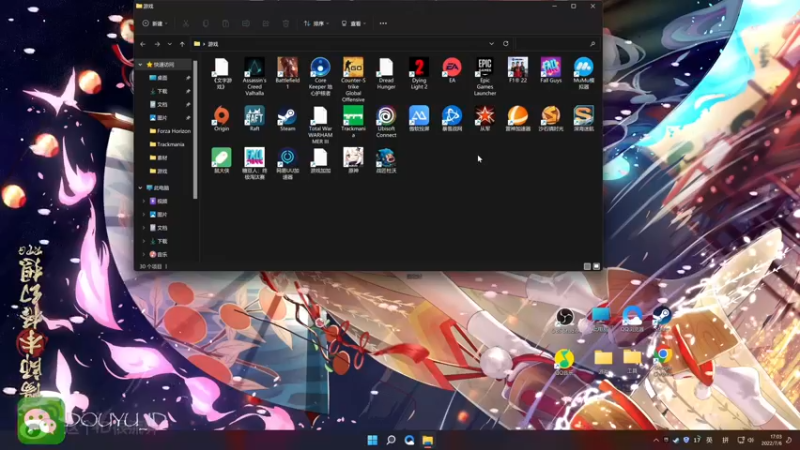This screenshot has width=800, height=450.
Task: Select the Steam shortcut in the folder
Action: click(x=287, y=119)
